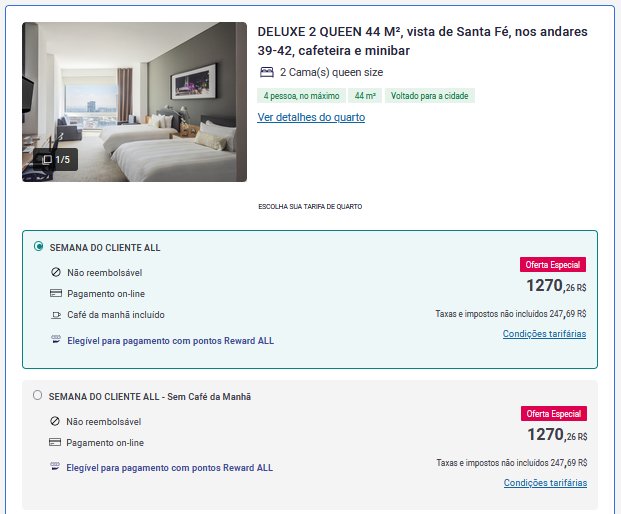Click the Deluxe 2 Queen room photo

click(x=134, y=102)
